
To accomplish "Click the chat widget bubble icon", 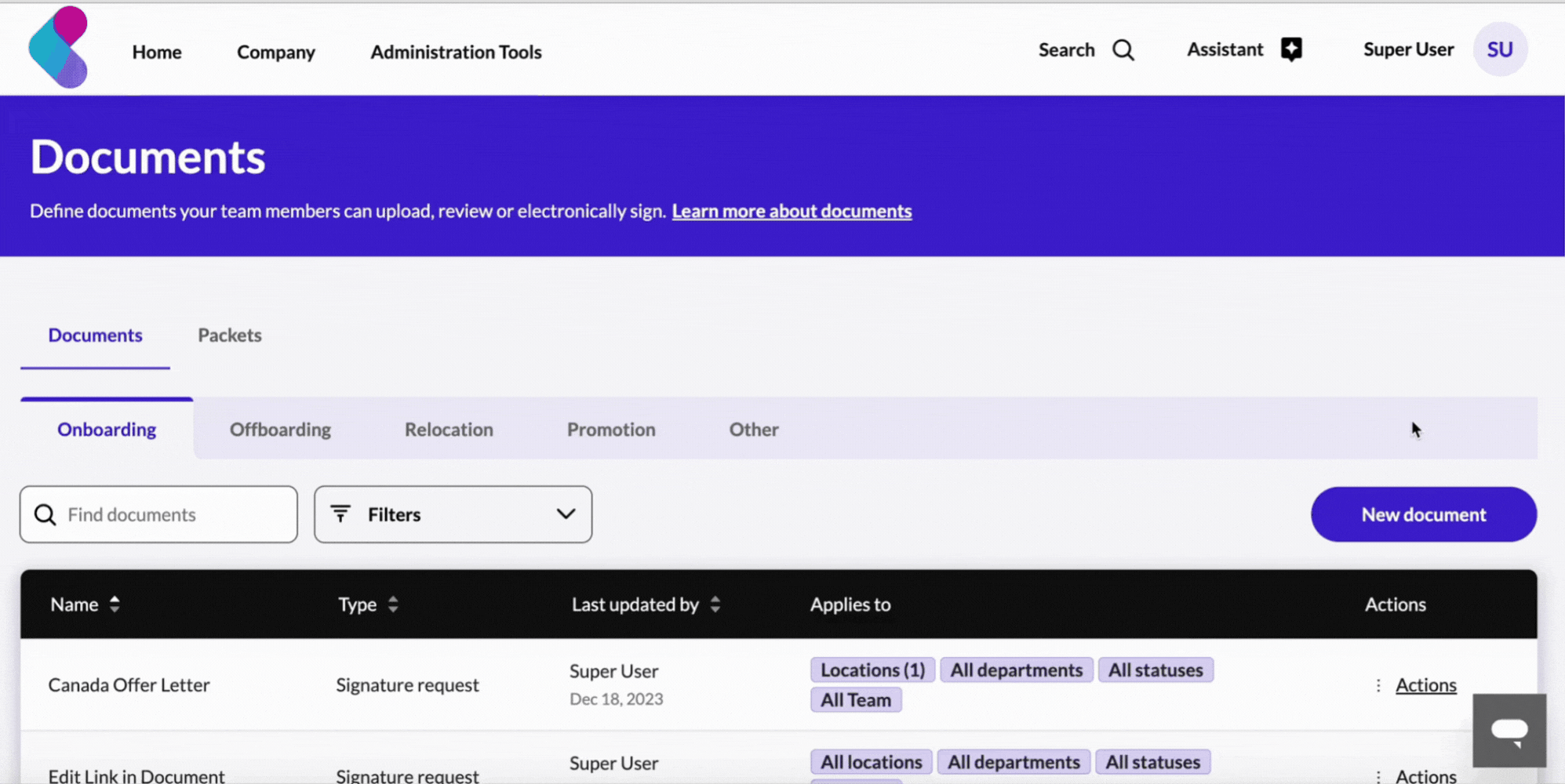I will coord(1509,731).
